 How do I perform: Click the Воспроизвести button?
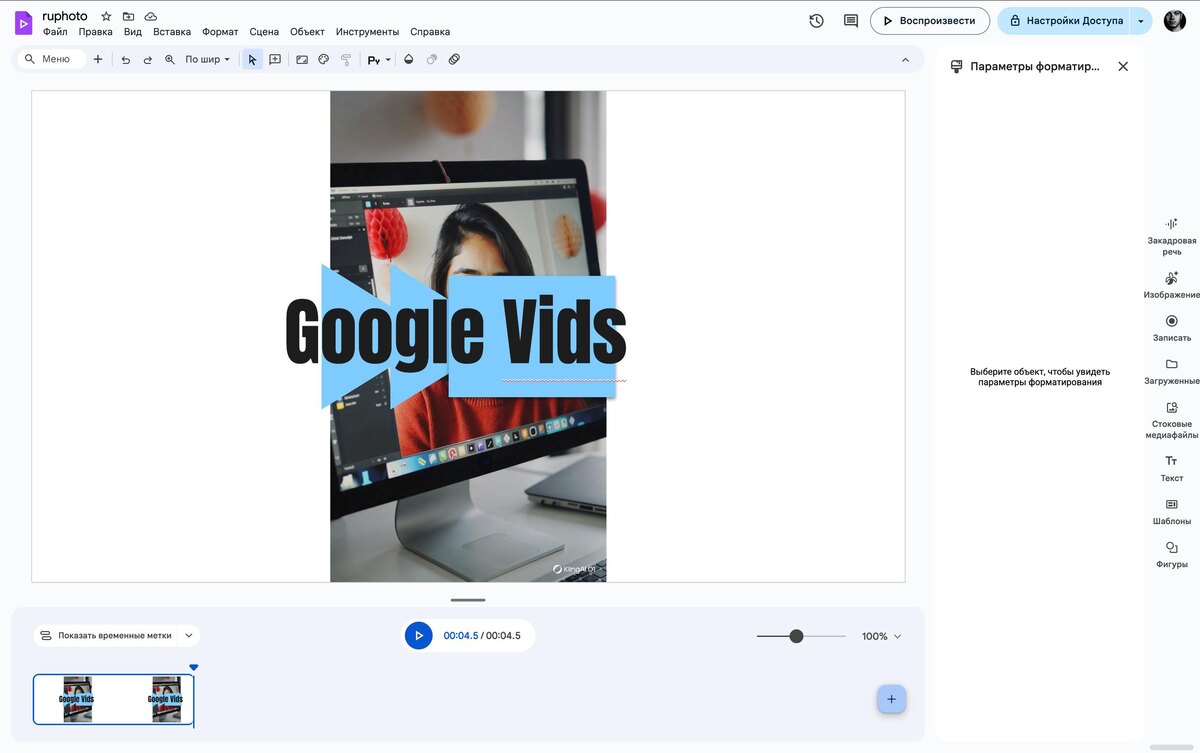point(930,21)
